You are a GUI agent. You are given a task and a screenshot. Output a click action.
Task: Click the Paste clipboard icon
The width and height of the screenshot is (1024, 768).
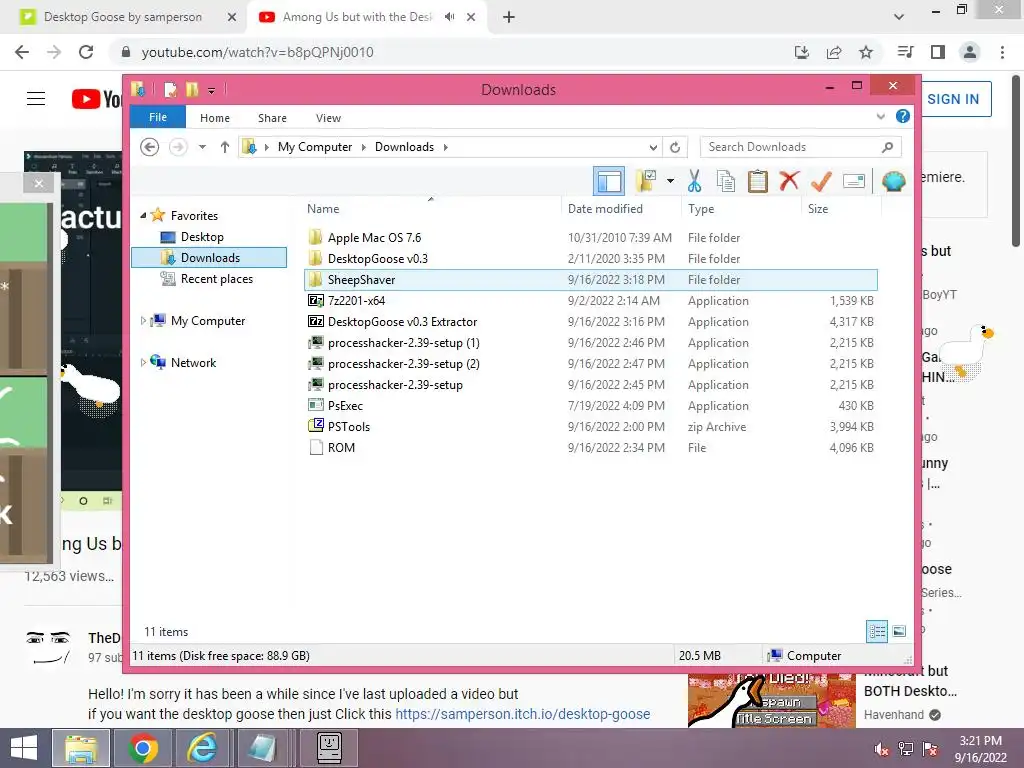pos(758,181)
